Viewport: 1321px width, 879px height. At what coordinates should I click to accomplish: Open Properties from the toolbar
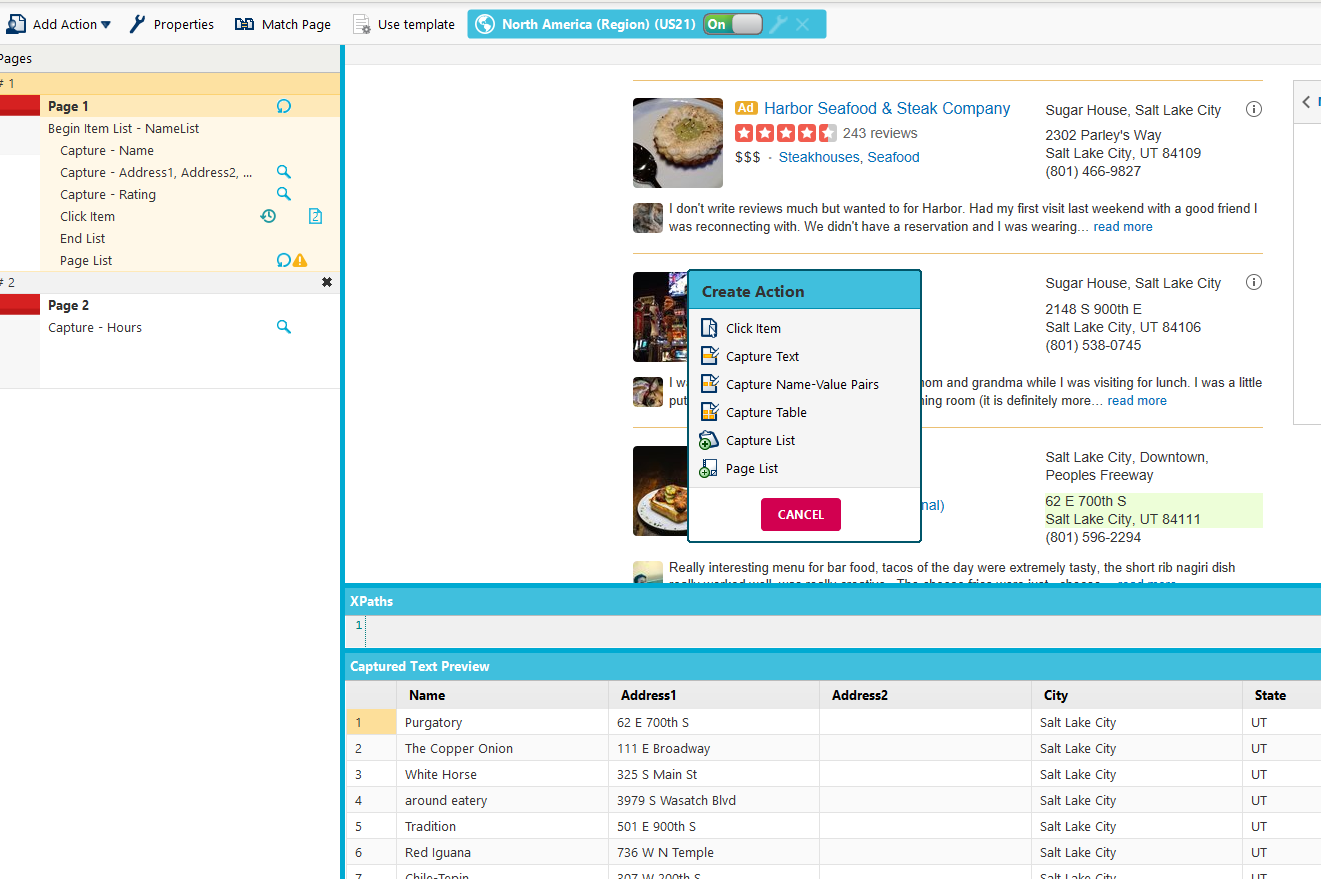click(x=172, y=24)
